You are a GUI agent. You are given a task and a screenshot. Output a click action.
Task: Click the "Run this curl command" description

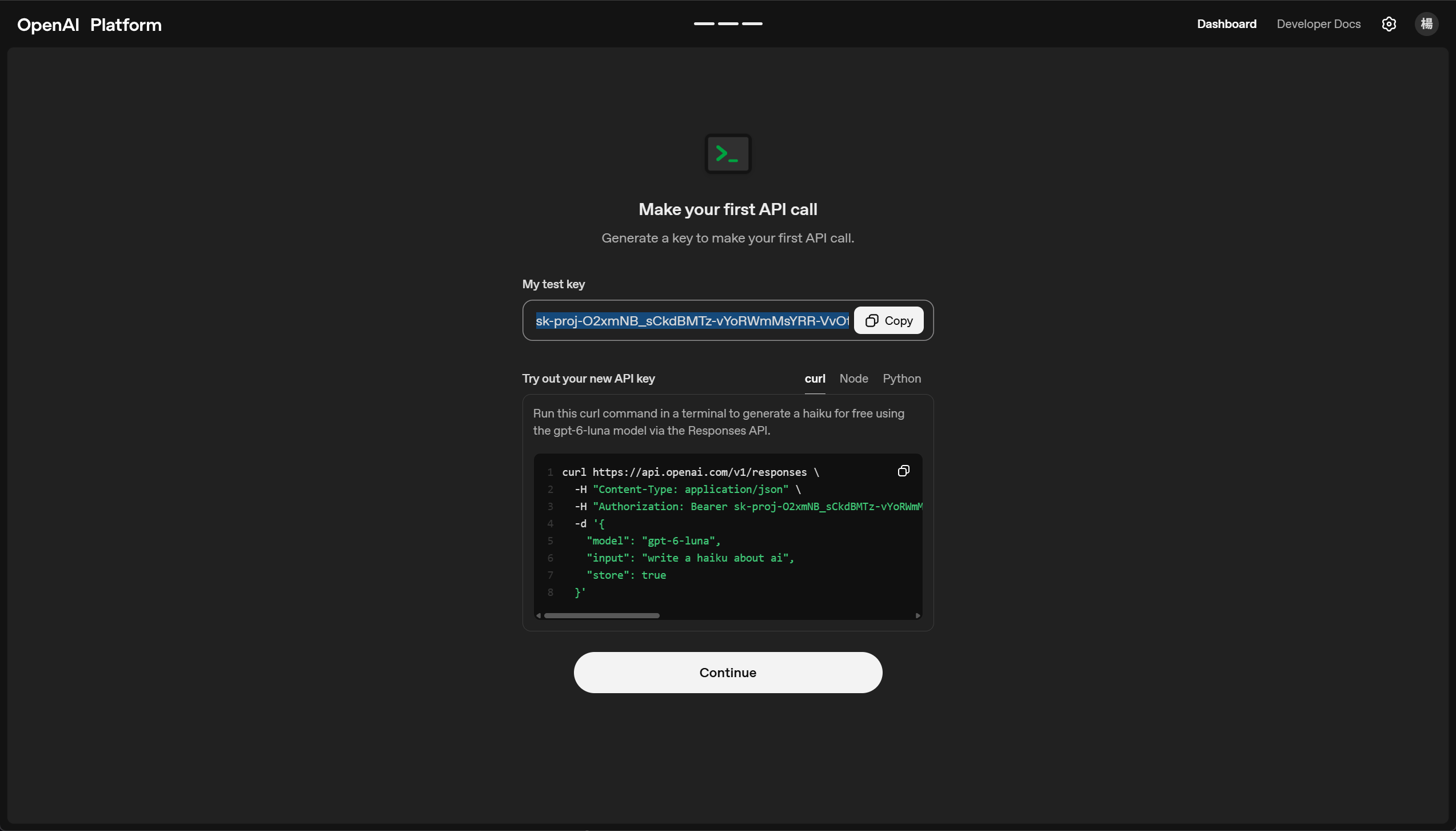pos(719,422)
